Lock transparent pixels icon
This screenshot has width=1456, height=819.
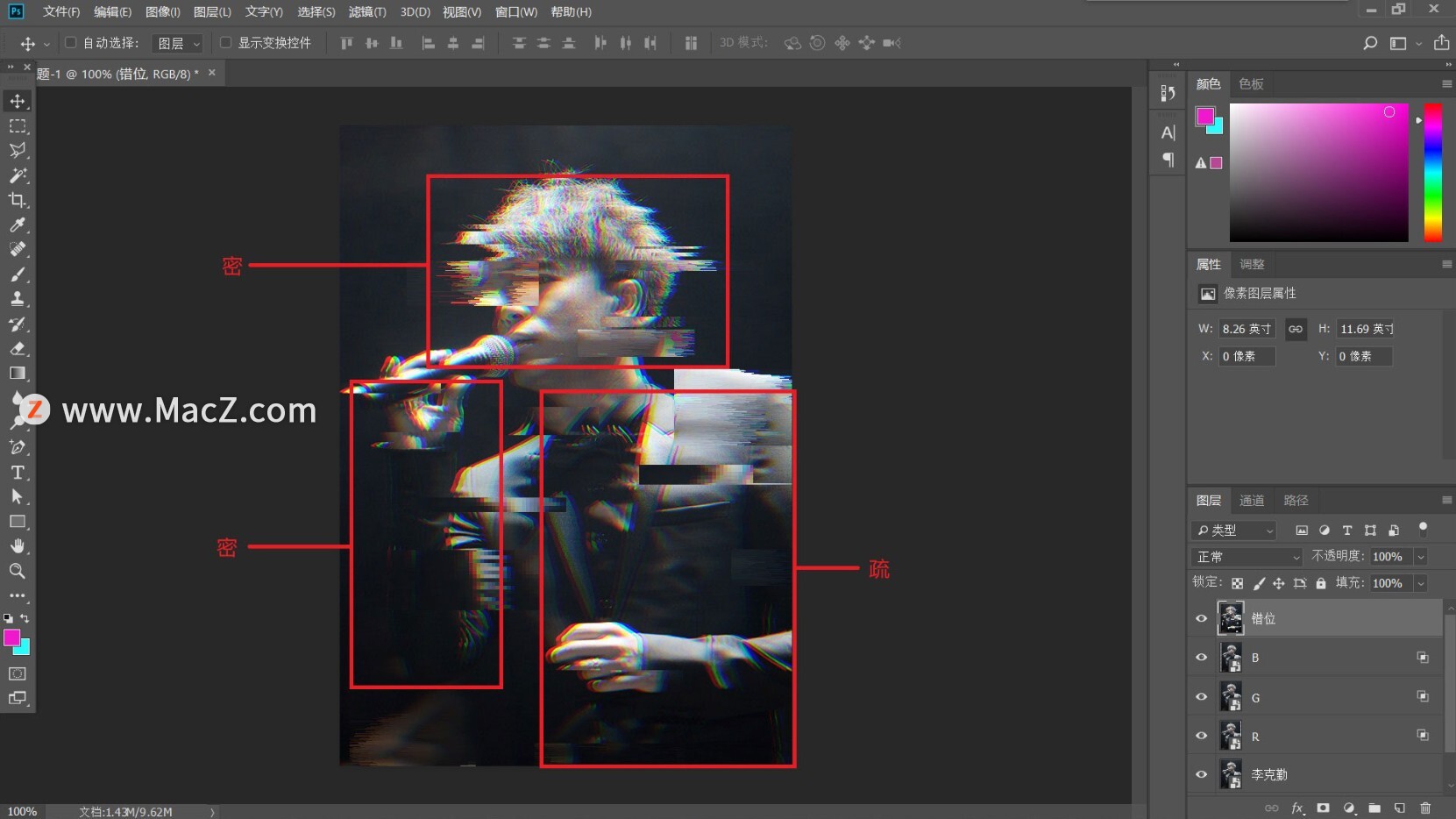[1237, 583]
